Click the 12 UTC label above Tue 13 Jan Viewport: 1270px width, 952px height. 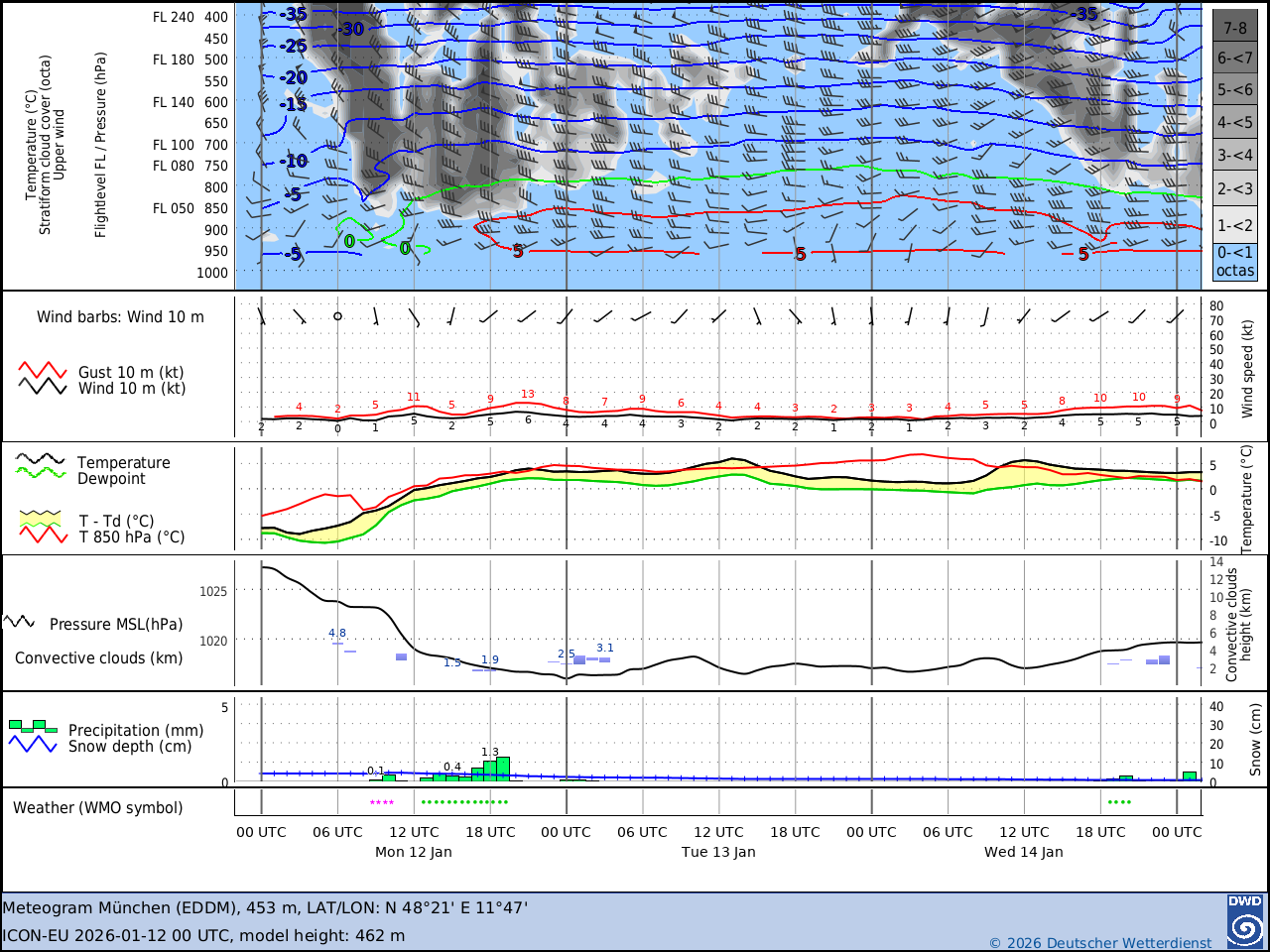pyautogui.click(x=718, y=832)
